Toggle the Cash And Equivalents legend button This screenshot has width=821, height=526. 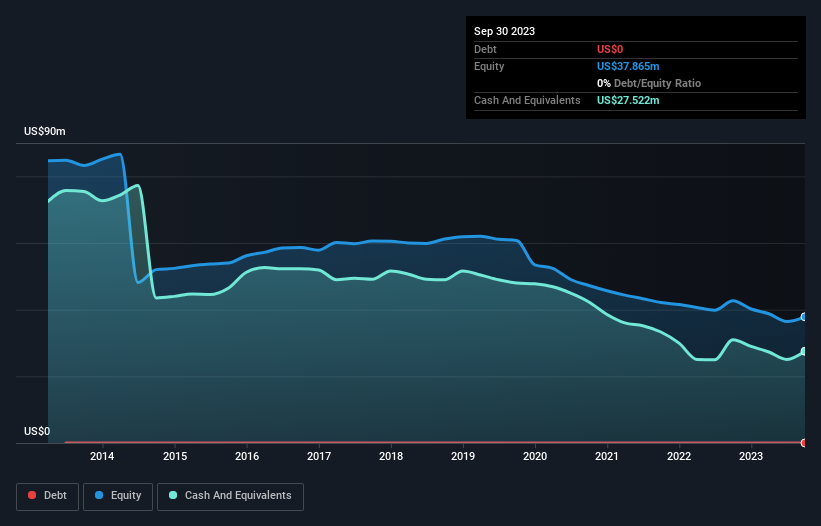click(x=230, y=496)
